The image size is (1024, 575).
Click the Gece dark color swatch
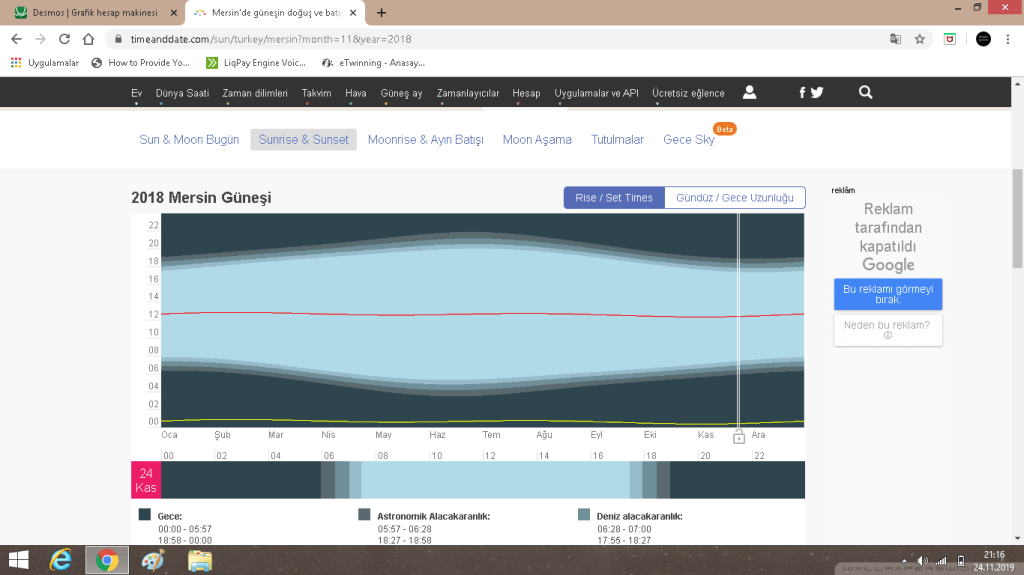pos(144,515)
